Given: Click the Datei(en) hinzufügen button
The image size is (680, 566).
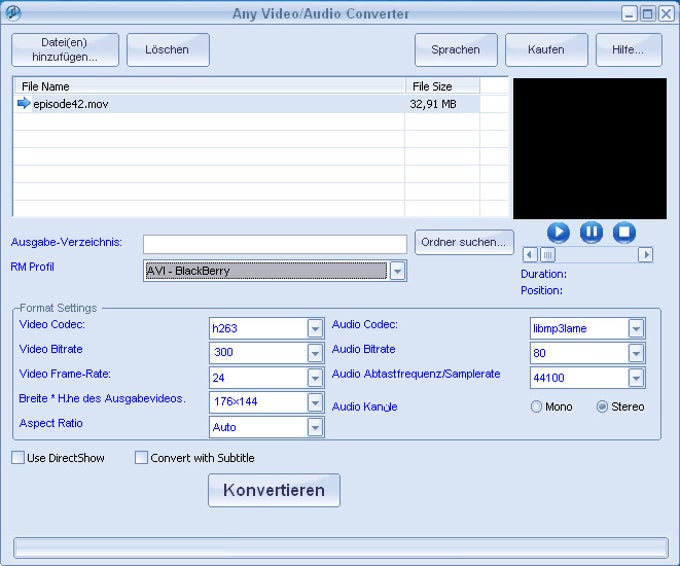Looking at the screenshot, I should (65, 50).
